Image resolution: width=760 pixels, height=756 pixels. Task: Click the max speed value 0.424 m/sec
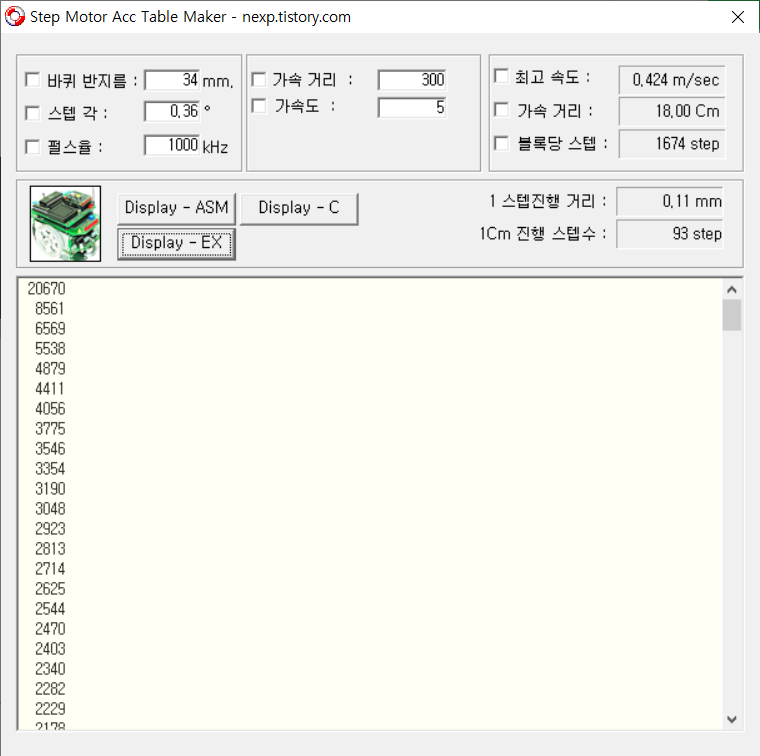tap(672, 79)
